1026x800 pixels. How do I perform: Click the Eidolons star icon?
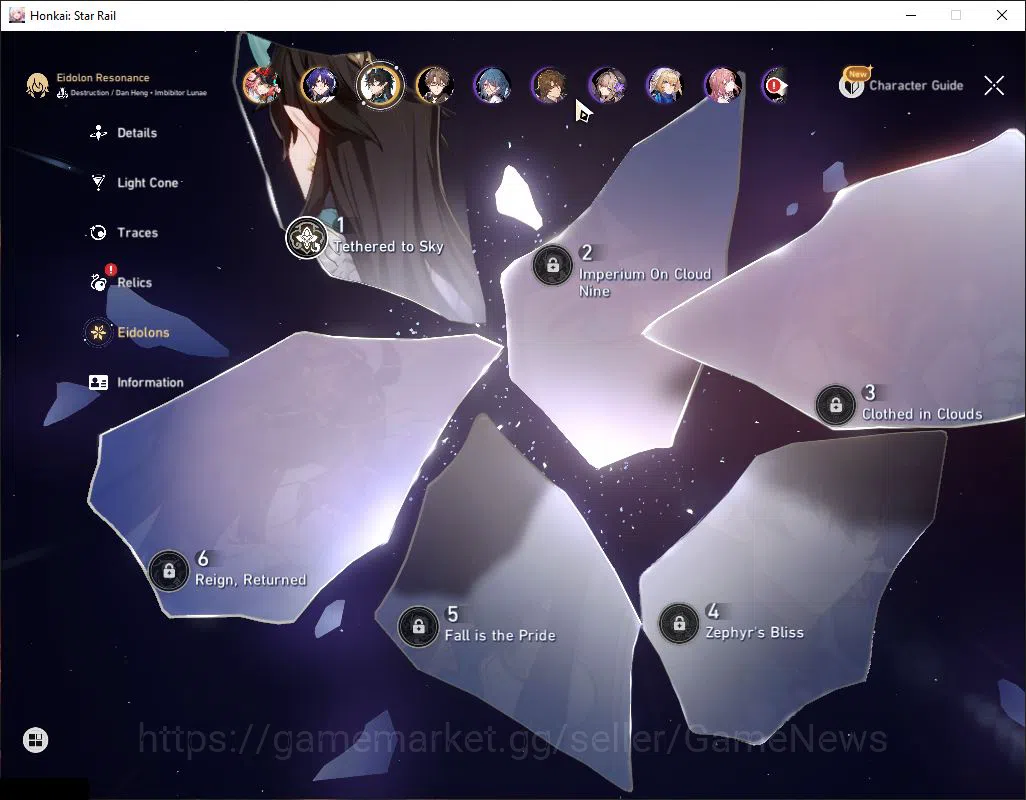tap(98, 332)
